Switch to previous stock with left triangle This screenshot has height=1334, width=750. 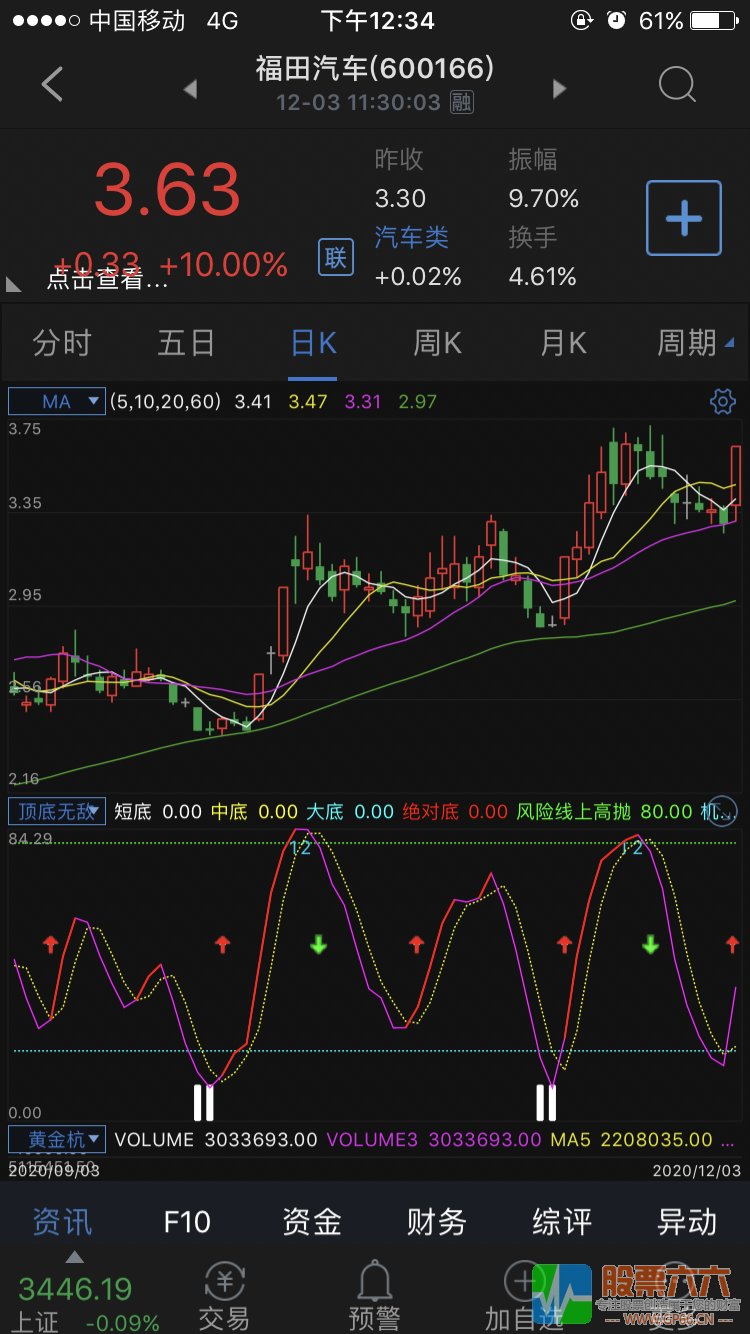coord(190,89)
